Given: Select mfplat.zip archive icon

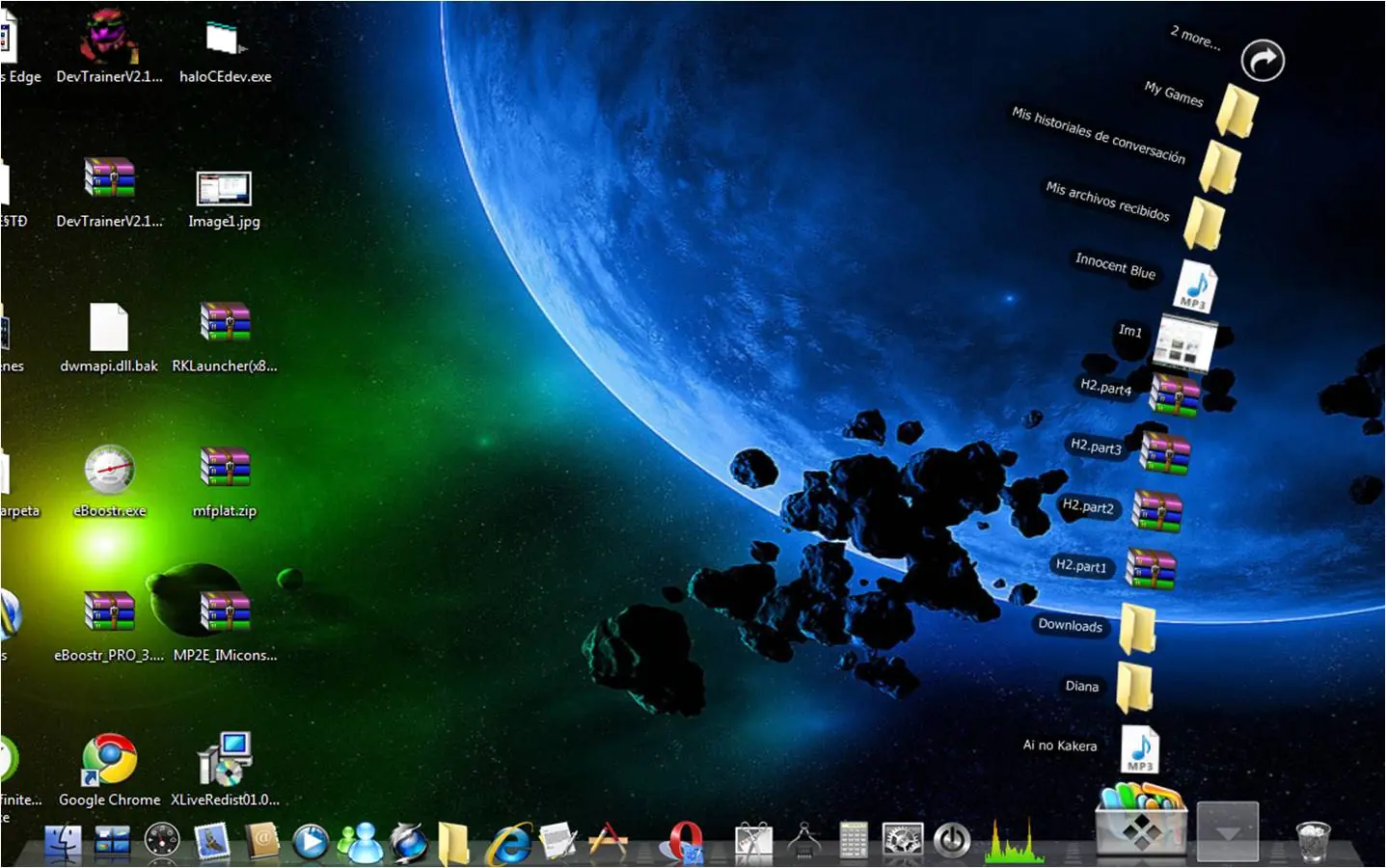Looking at the screenshot, I should [x=225, y=468].
